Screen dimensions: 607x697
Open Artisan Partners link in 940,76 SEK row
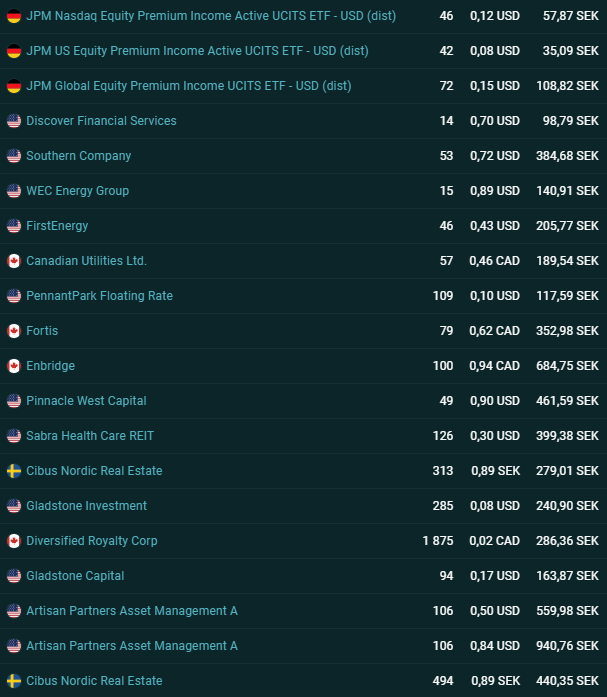pyautogui.click(x=132, y=646)
